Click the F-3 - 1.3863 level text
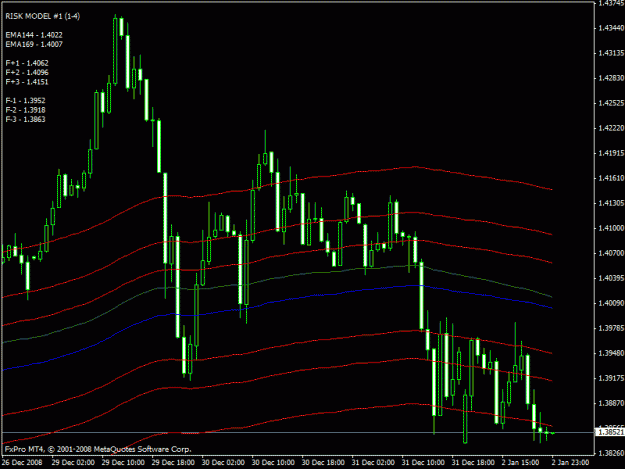Image resolution: width=625 pixels, height=469 pixels. 26,119
